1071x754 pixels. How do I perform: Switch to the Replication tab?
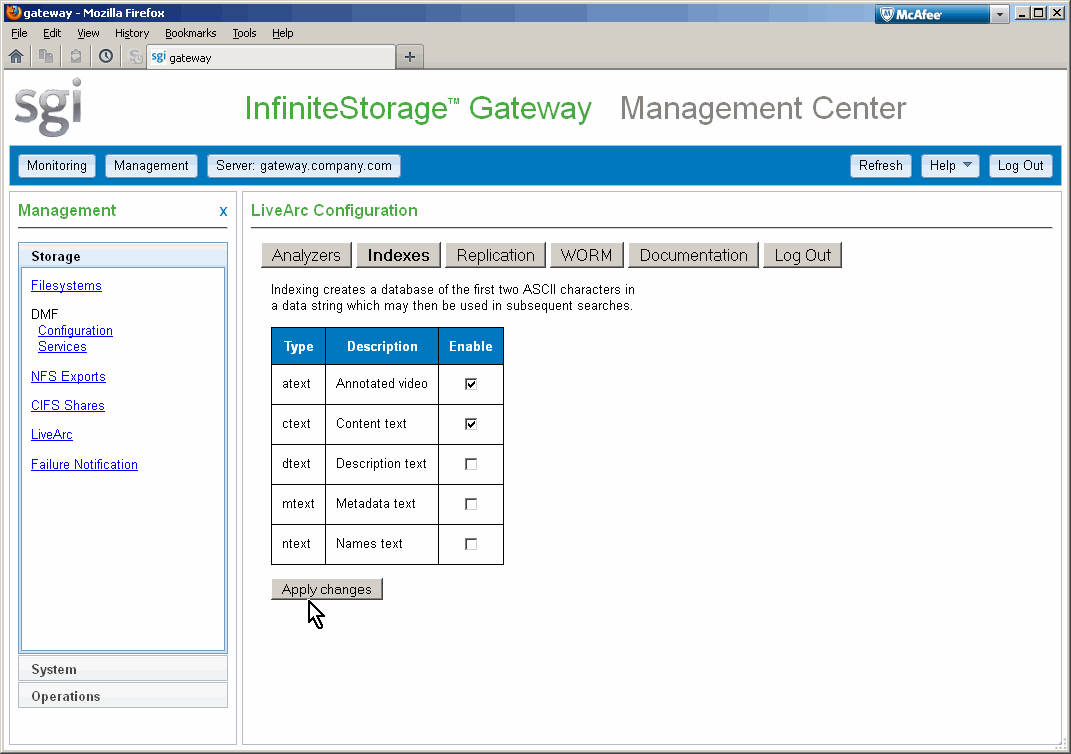click(x=495, y=255)
